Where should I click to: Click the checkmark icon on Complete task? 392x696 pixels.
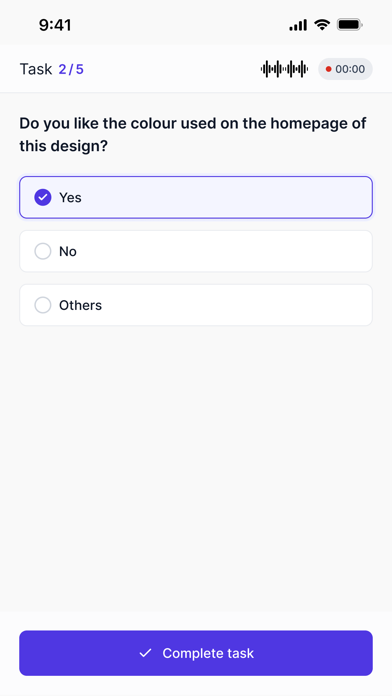145,653
